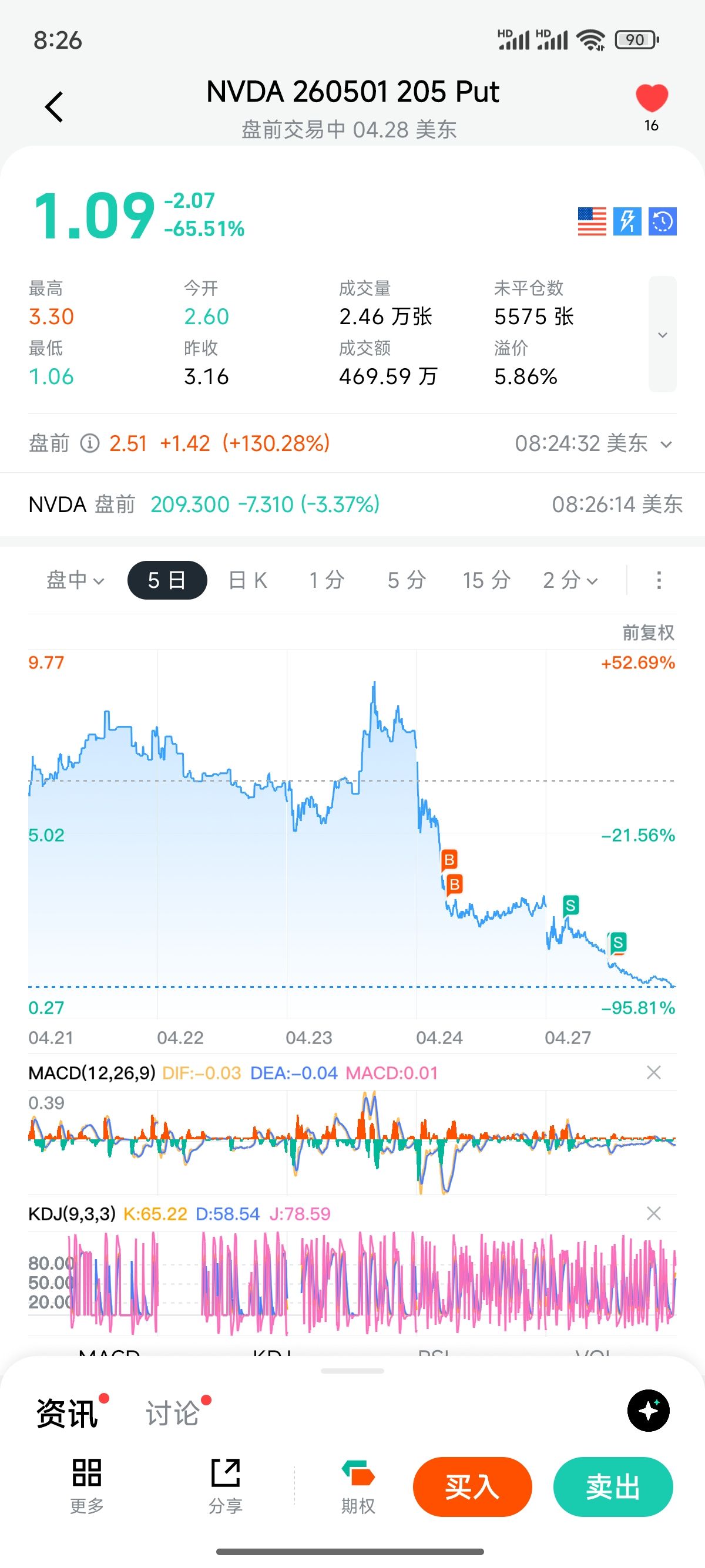Tap the blue lightning bolt icon
Screen dimensions: 705x1568
point(627,221)
